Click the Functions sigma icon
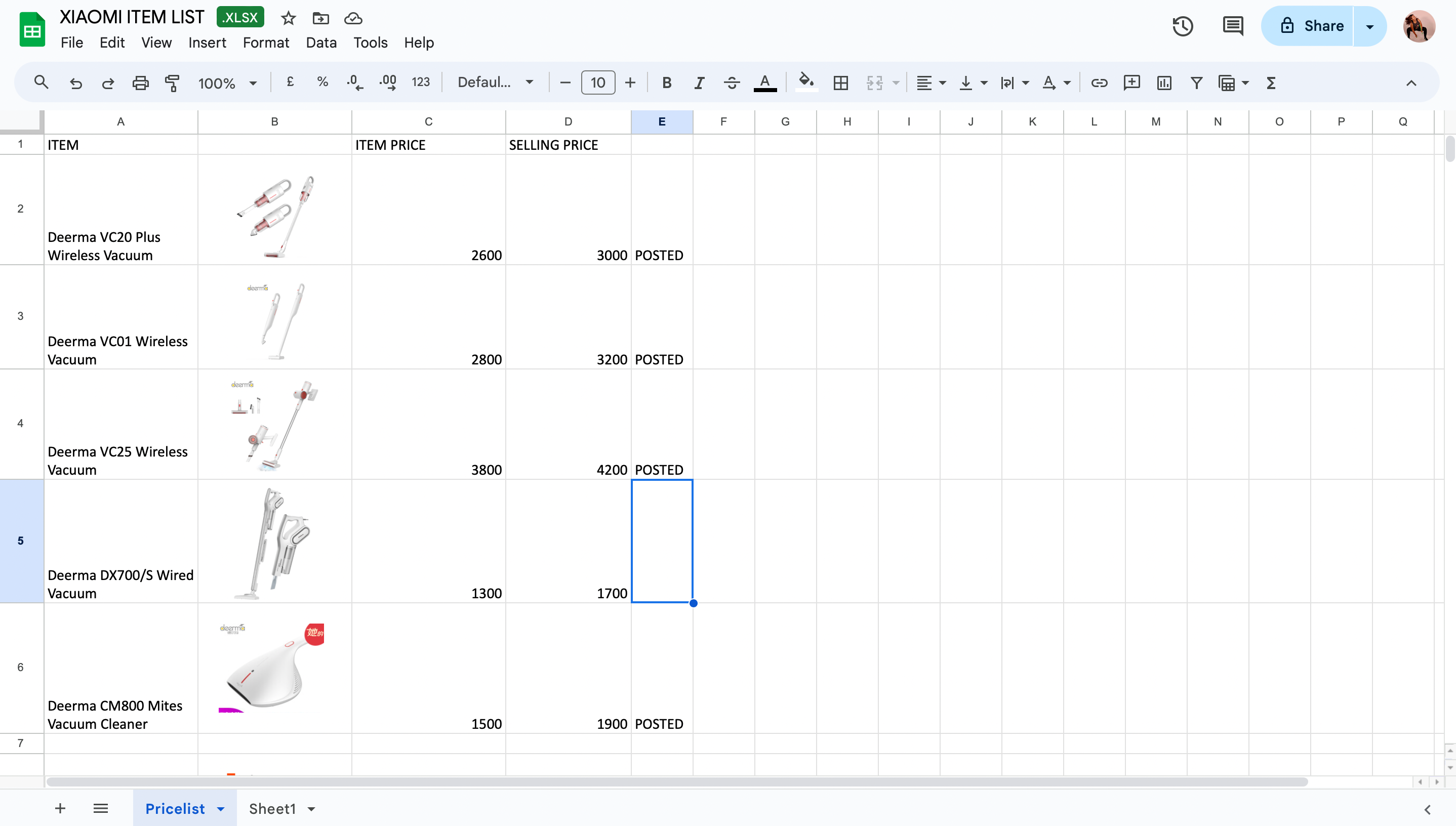1456x826 pixels. click(x=1271, y=83)
